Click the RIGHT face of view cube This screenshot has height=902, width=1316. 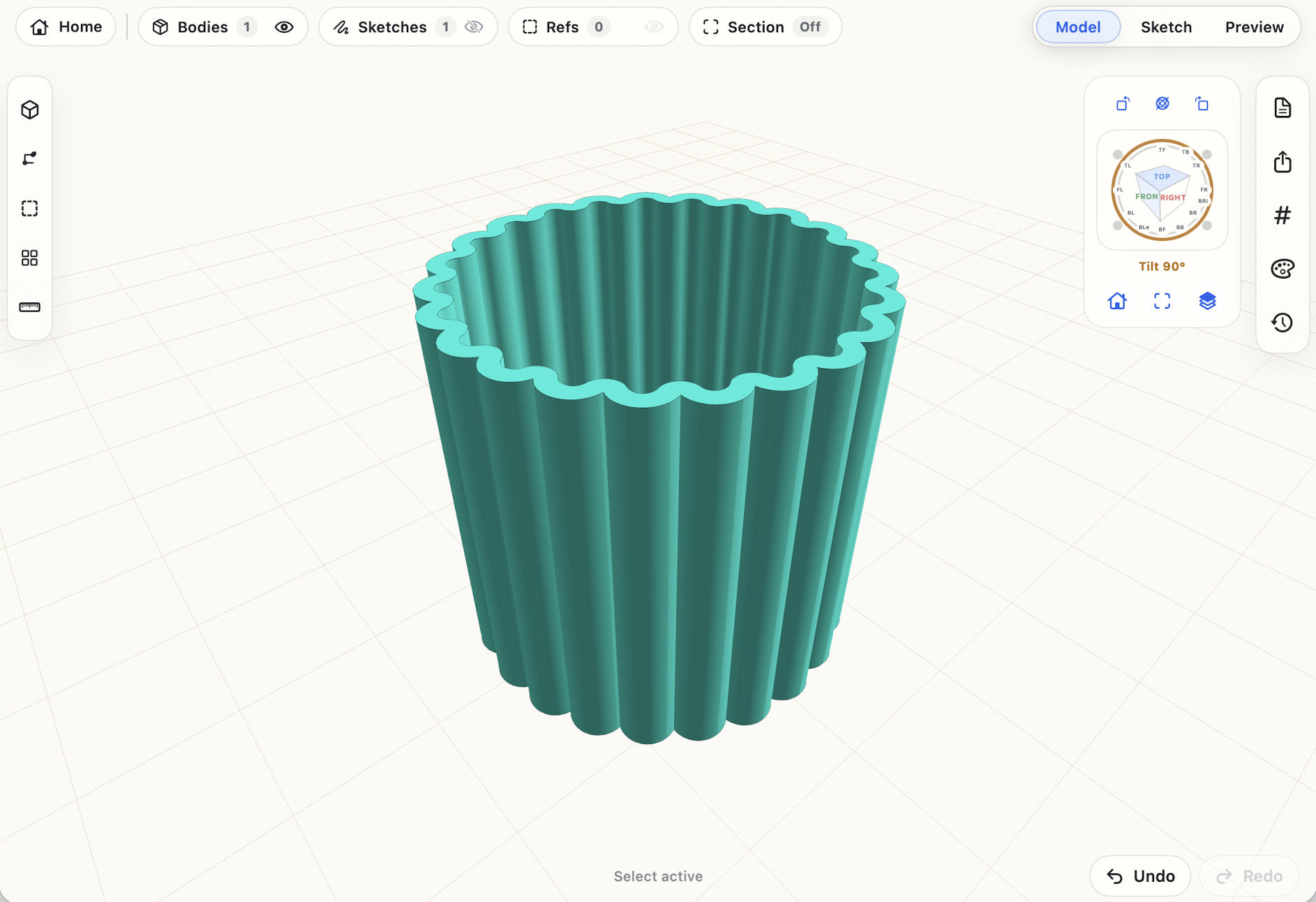click(x=1174, y=198)
